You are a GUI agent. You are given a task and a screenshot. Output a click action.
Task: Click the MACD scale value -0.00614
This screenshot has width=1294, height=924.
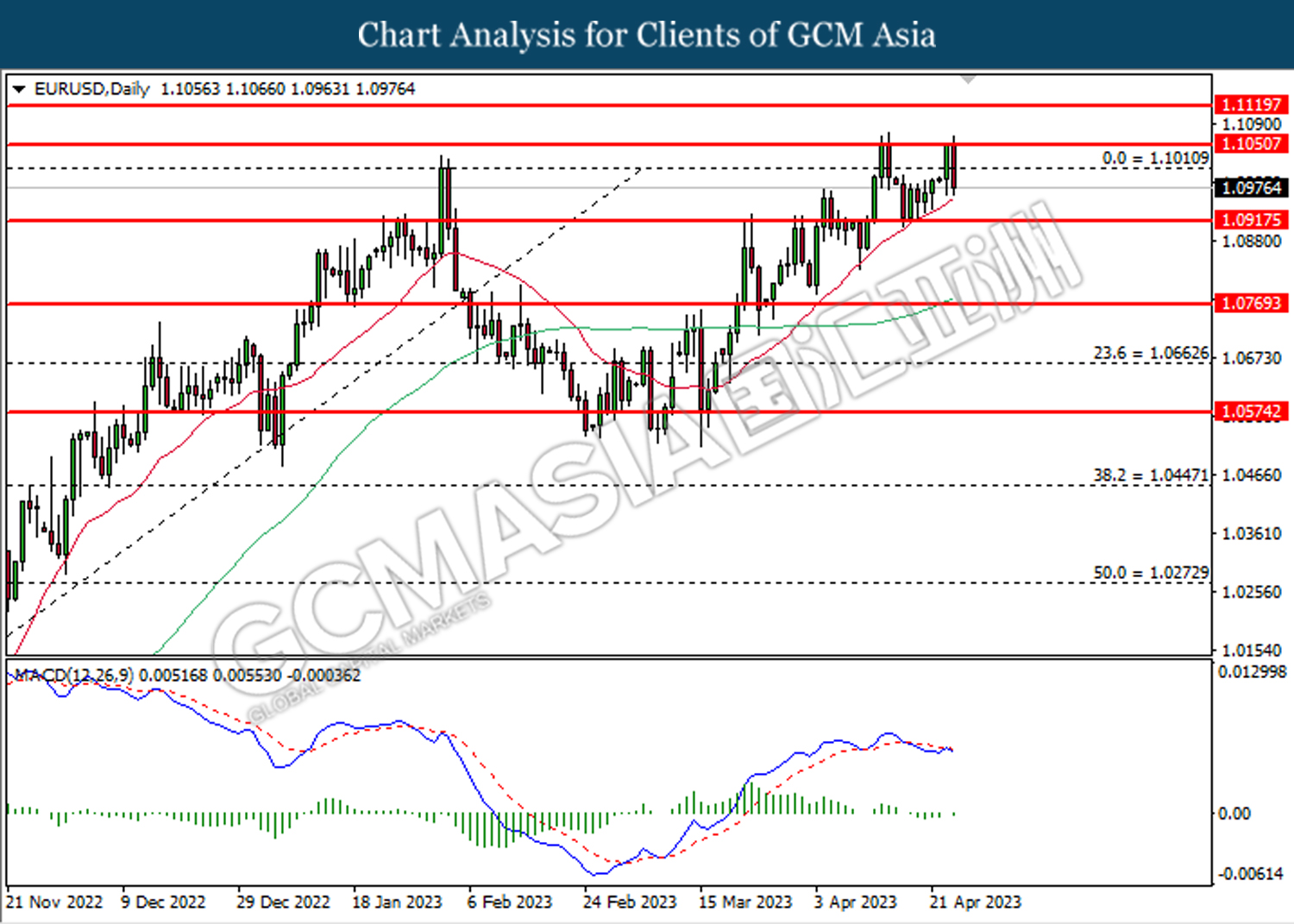pyautogui.click(x=1249, y=874)
